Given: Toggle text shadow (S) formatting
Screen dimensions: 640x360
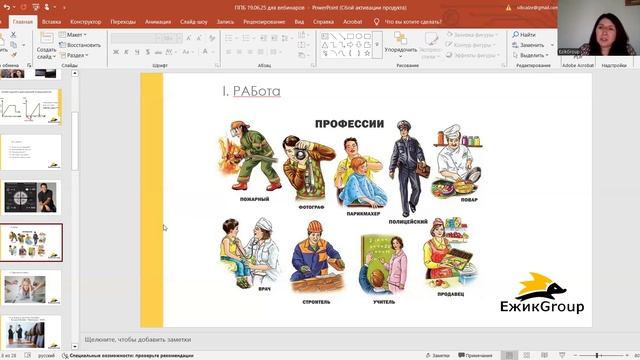Looking at the screenshot, I should pos(147,52).
